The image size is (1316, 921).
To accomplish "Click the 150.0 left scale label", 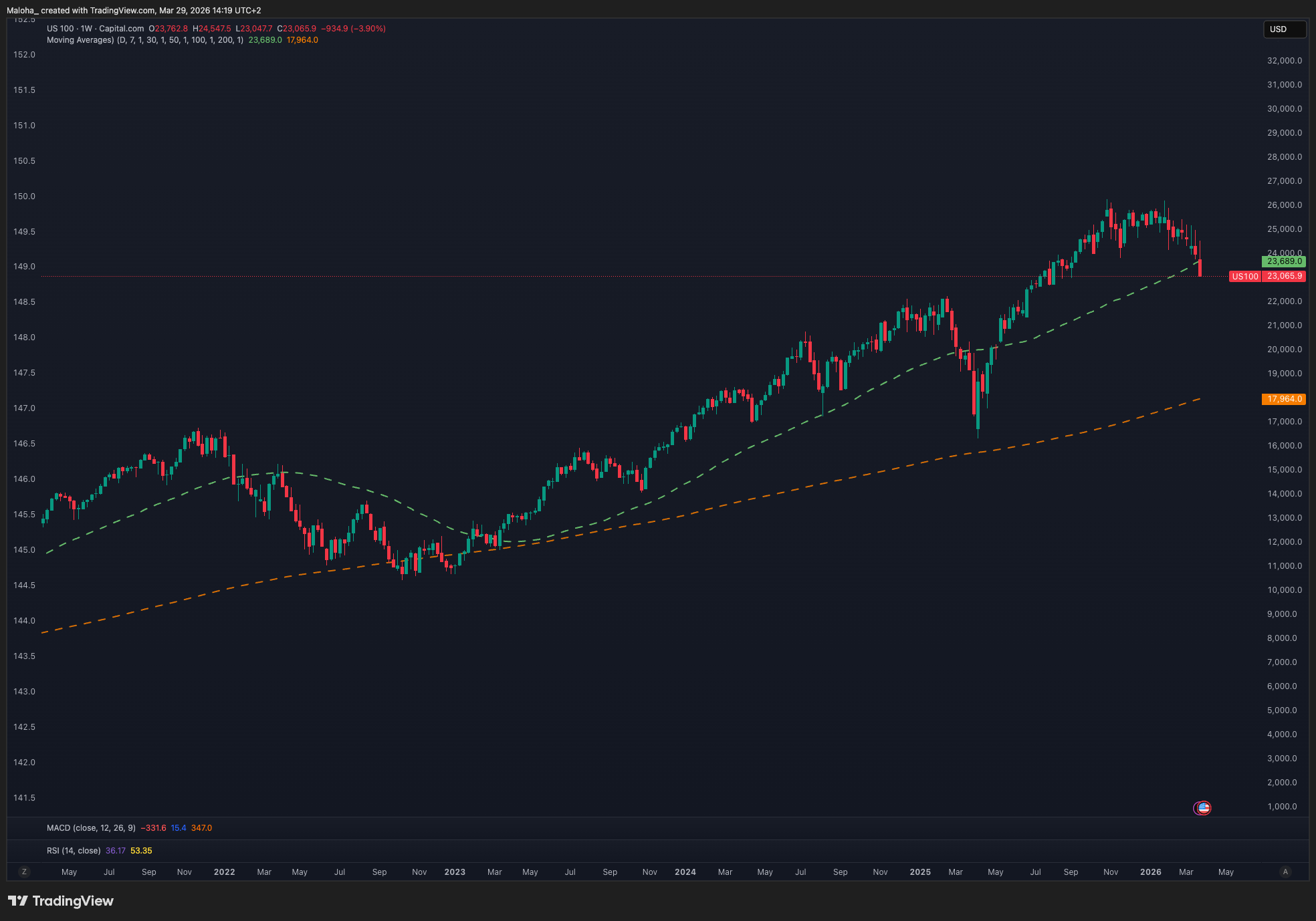I will (x=24, y=196).
